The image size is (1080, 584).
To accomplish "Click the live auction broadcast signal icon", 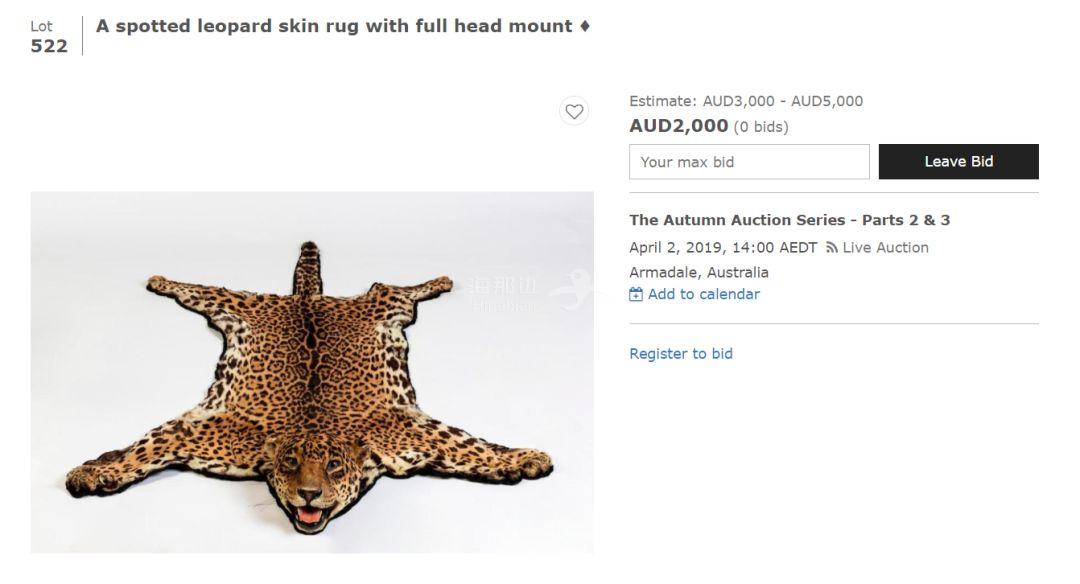I will pos(831,248).
